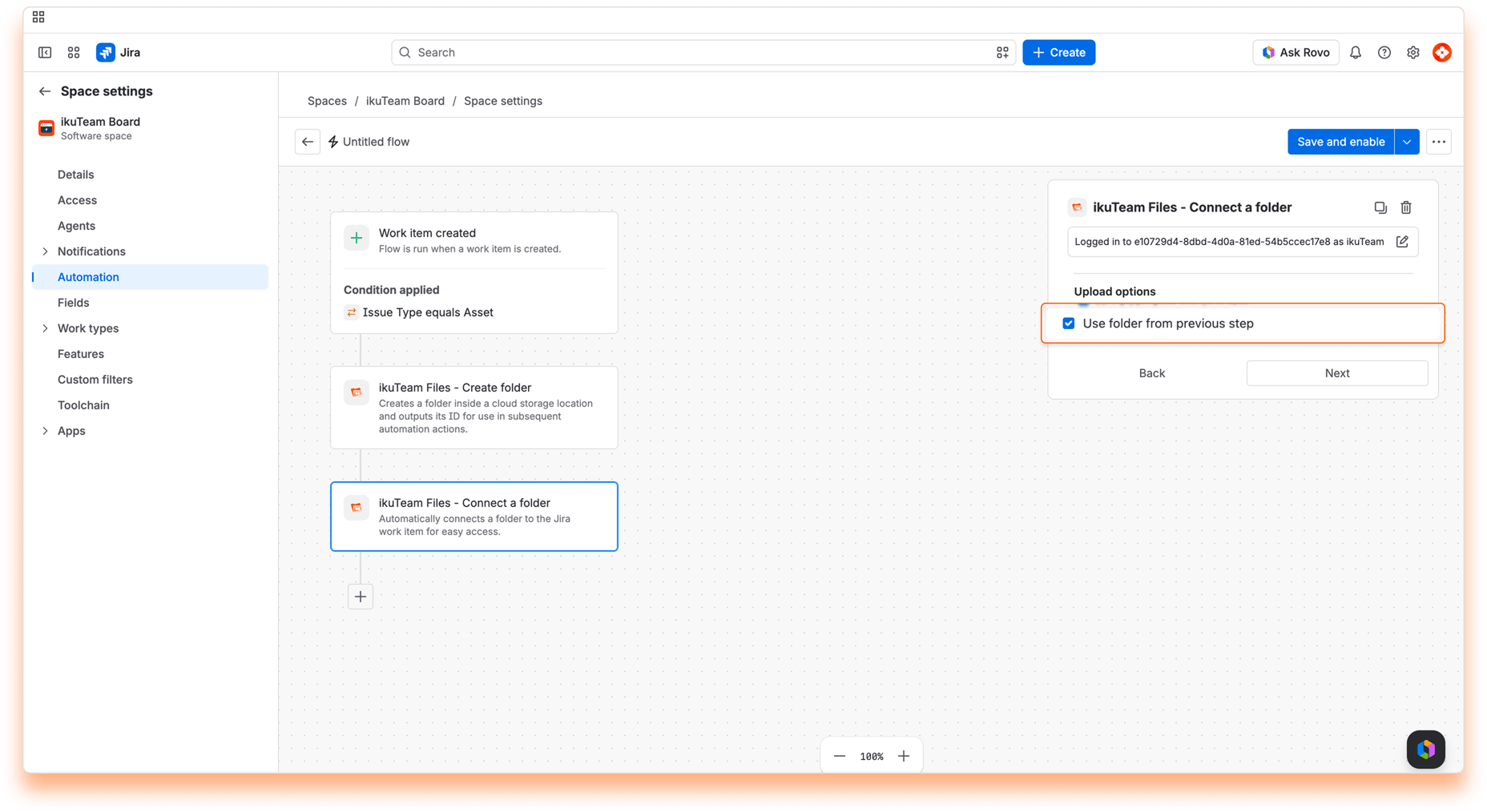1487x812 pixels.
Task: Open the Rovo chat floating button
Action: coord(1426,750)
